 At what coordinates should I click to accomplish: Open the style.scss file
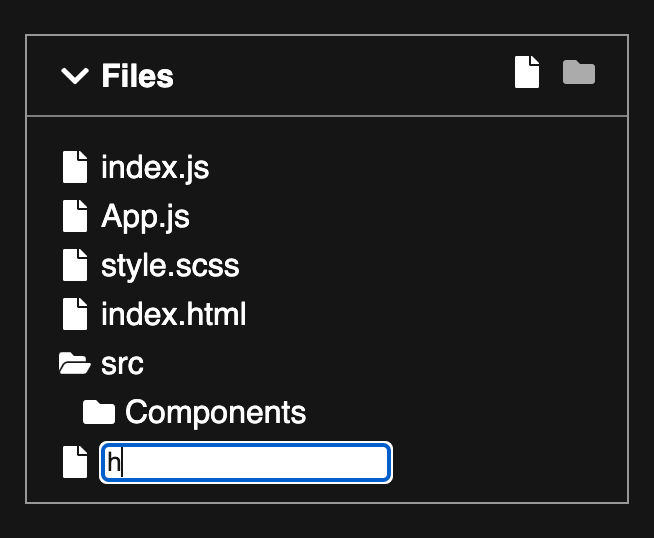170,266
